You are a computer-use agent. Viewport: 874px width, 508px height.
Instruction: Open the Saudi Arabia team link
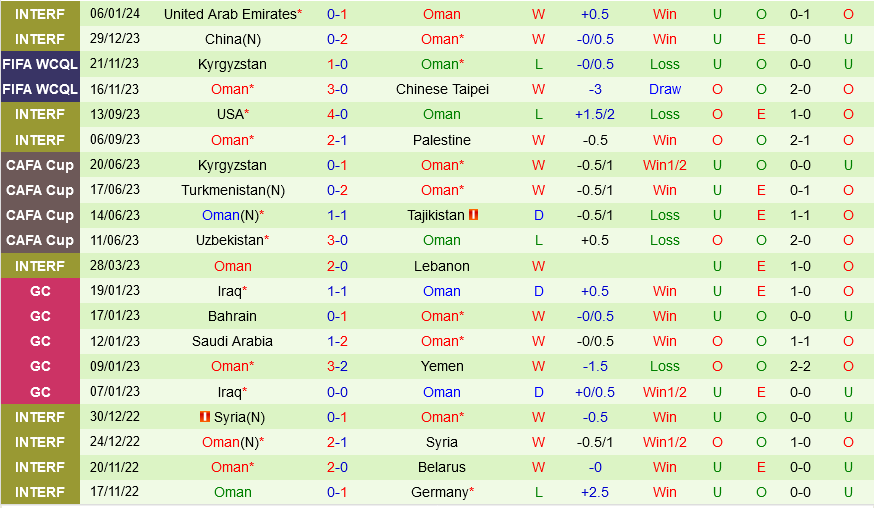coord(232,341)
